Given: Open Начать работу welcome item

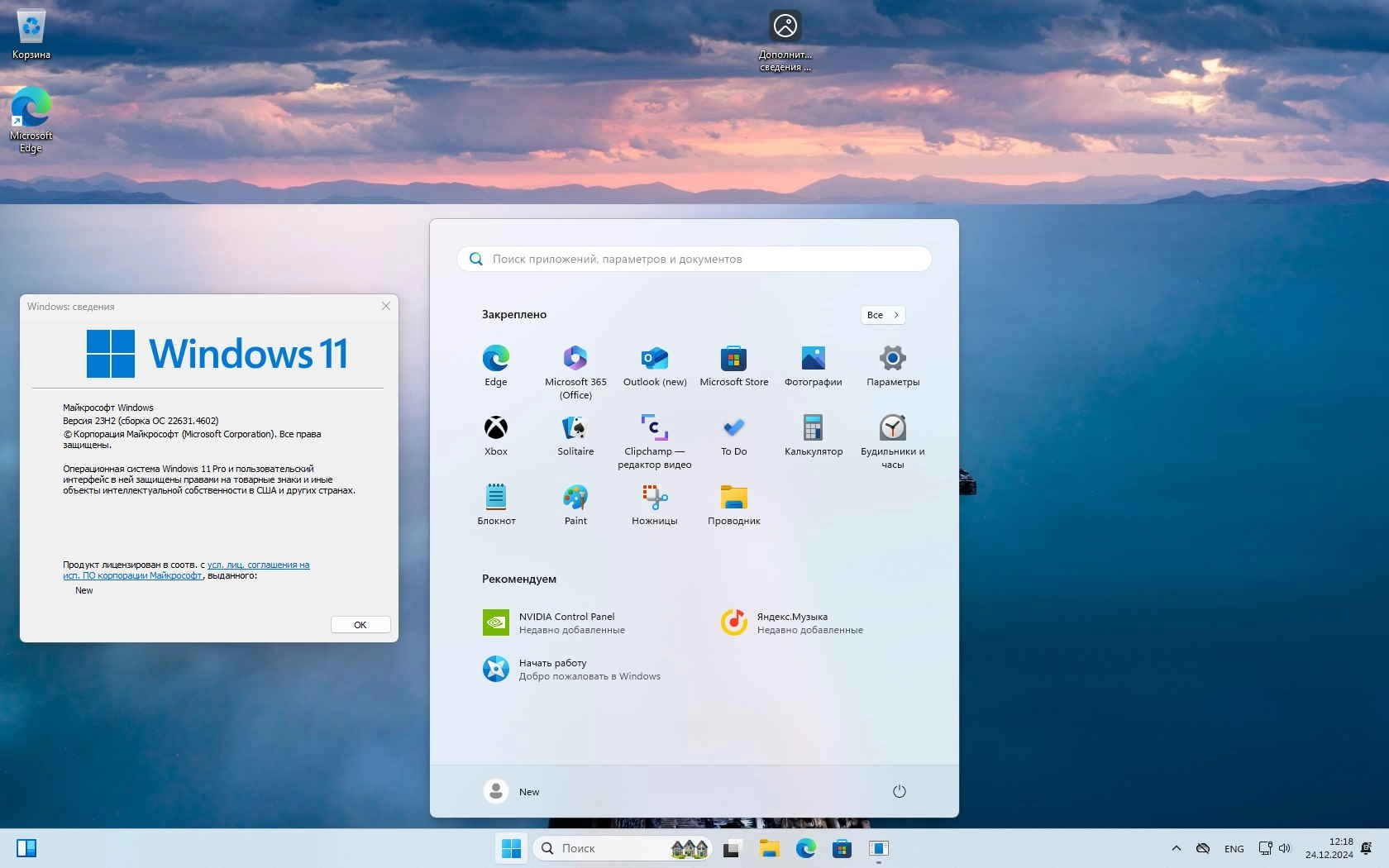Looking at the screenshot, I should coord(571,669).
